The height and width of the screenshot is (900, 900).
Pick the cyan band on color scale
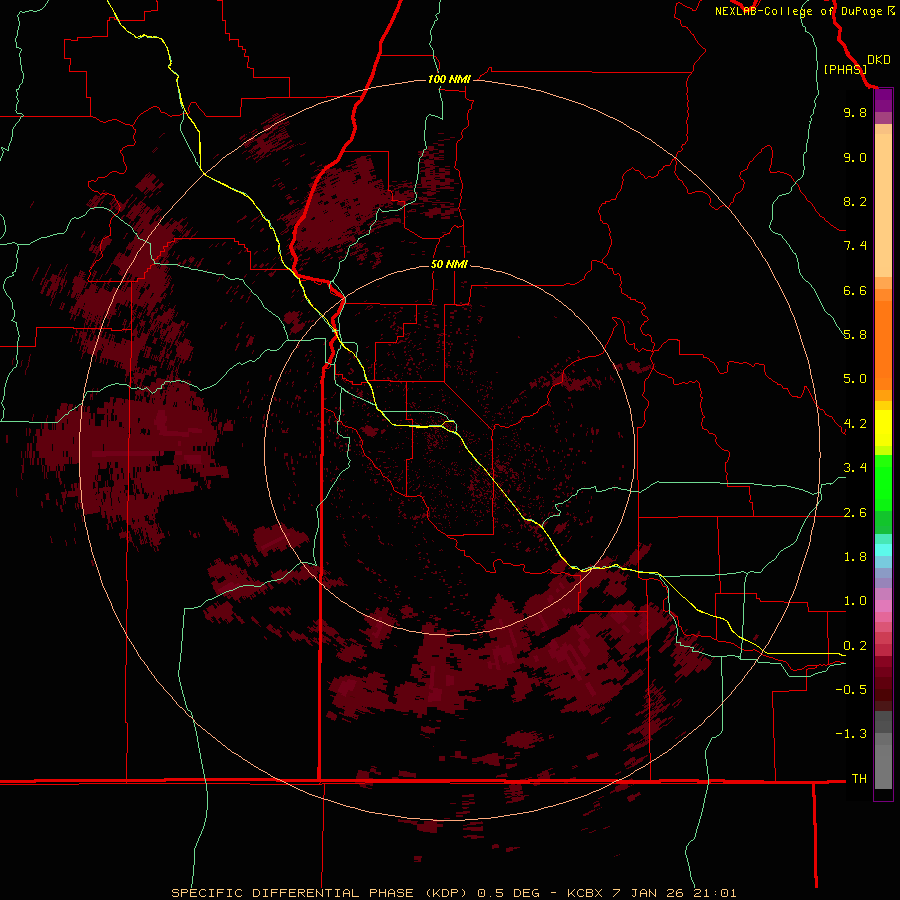pos(883,550)
